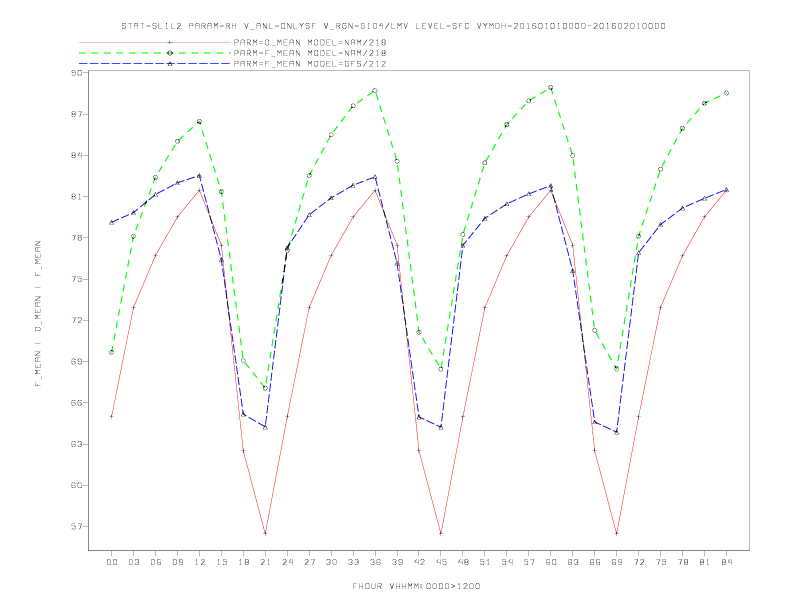Viewport: 792px width, 612px height.
Task: Click x-axis tick label 33
Action: click(353, 562)
